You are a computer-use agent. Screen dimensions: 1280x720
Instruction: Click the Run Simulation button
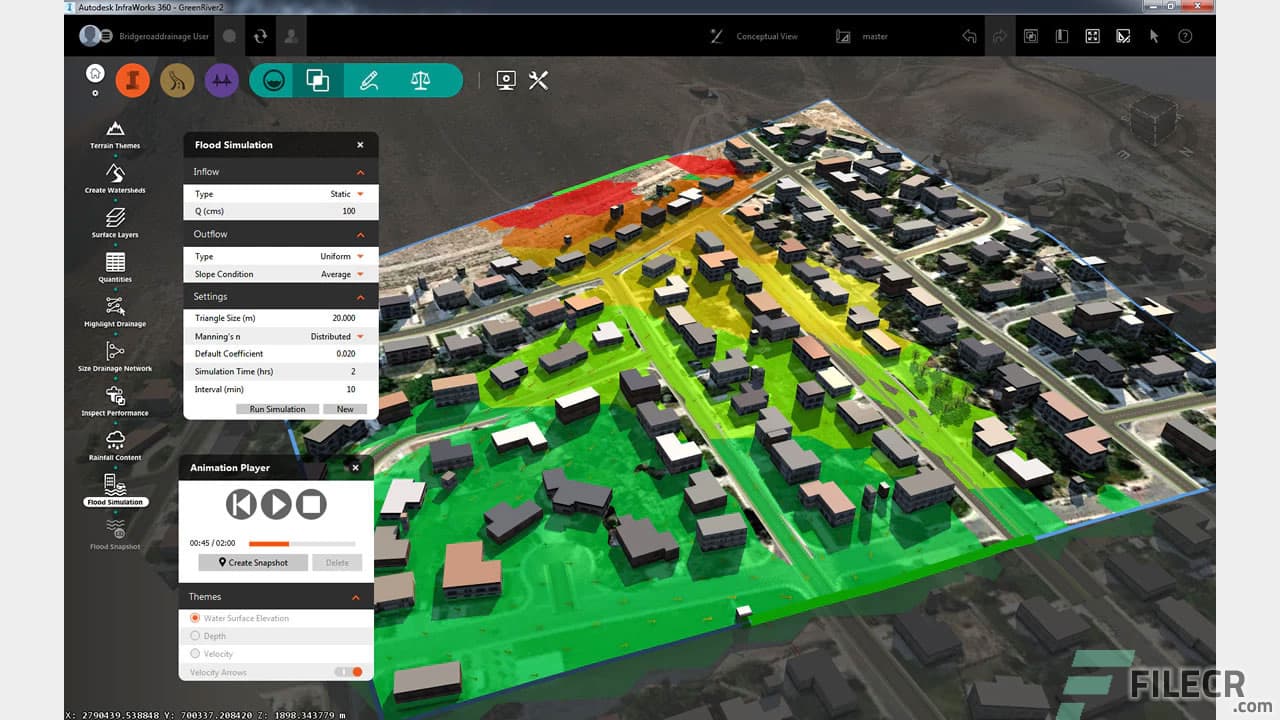point(277,408)
